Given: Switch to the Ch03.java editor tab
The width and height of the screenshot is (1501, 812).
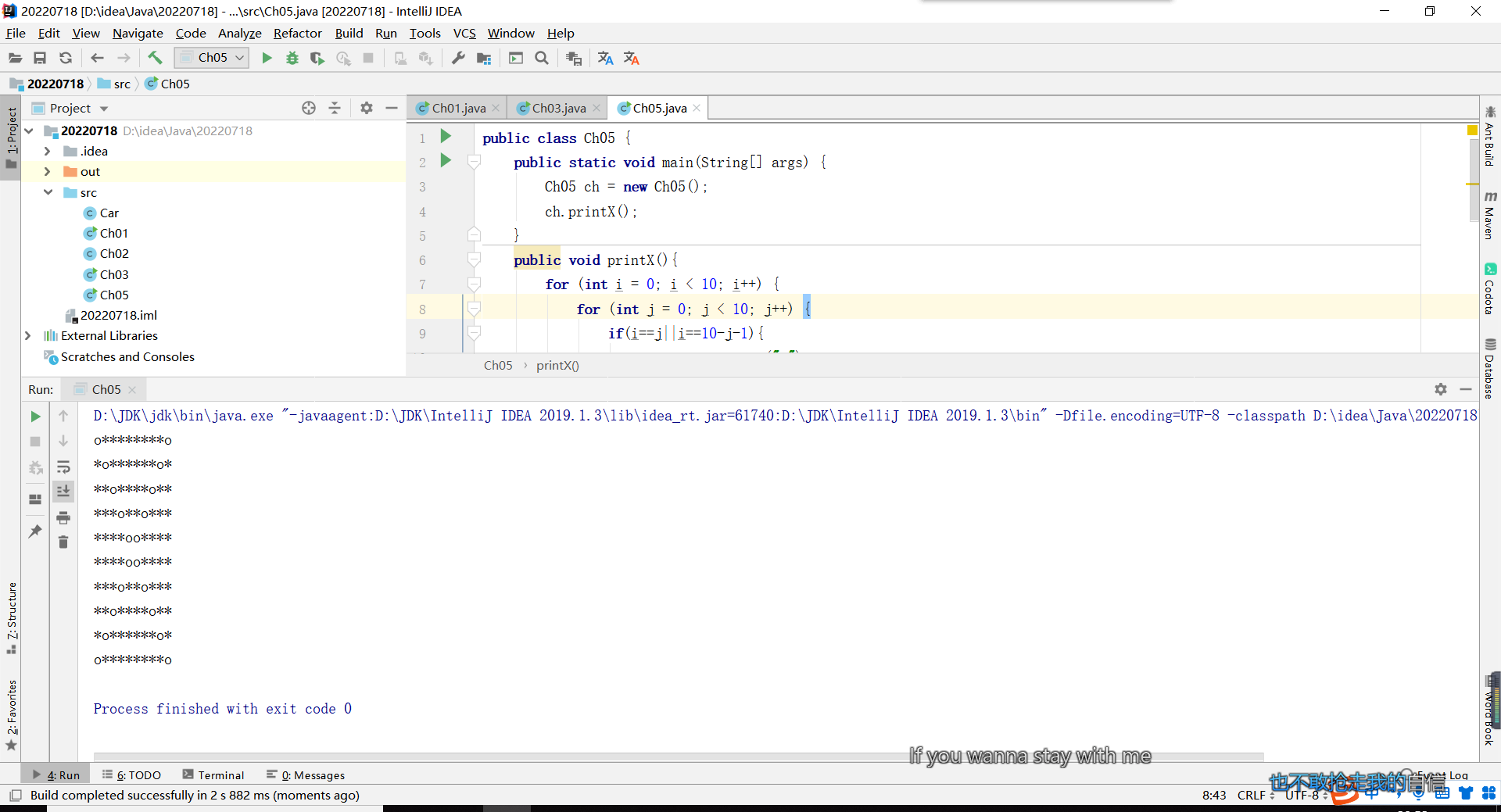Looking at the screenshot, I should point(558,108).
